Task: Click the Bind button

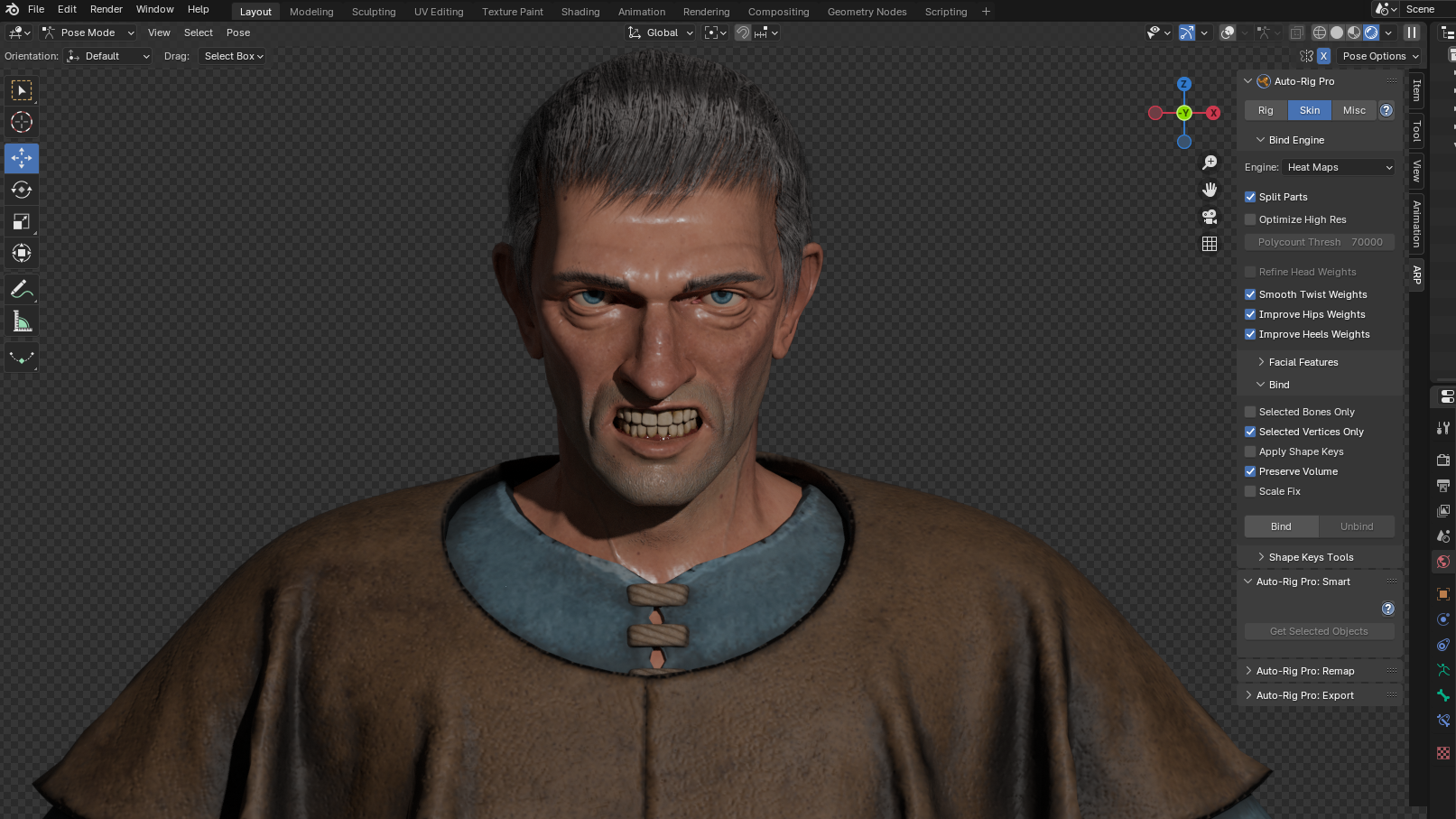Action: pos(1281,526)
